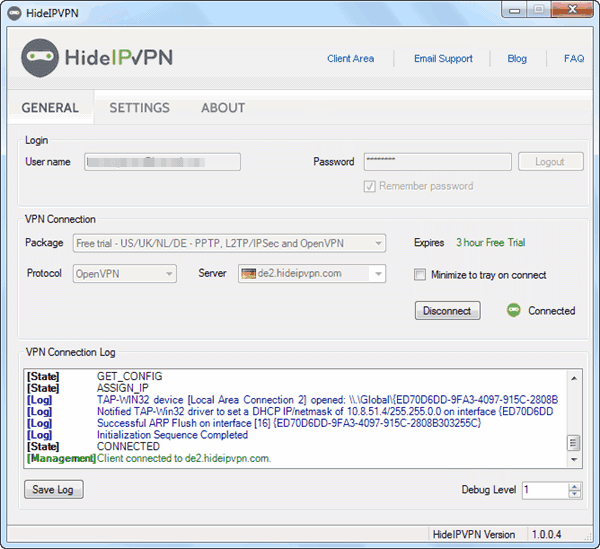Open the ABOUT tab
The image size is (600, 549).
[x=223, y=108]
